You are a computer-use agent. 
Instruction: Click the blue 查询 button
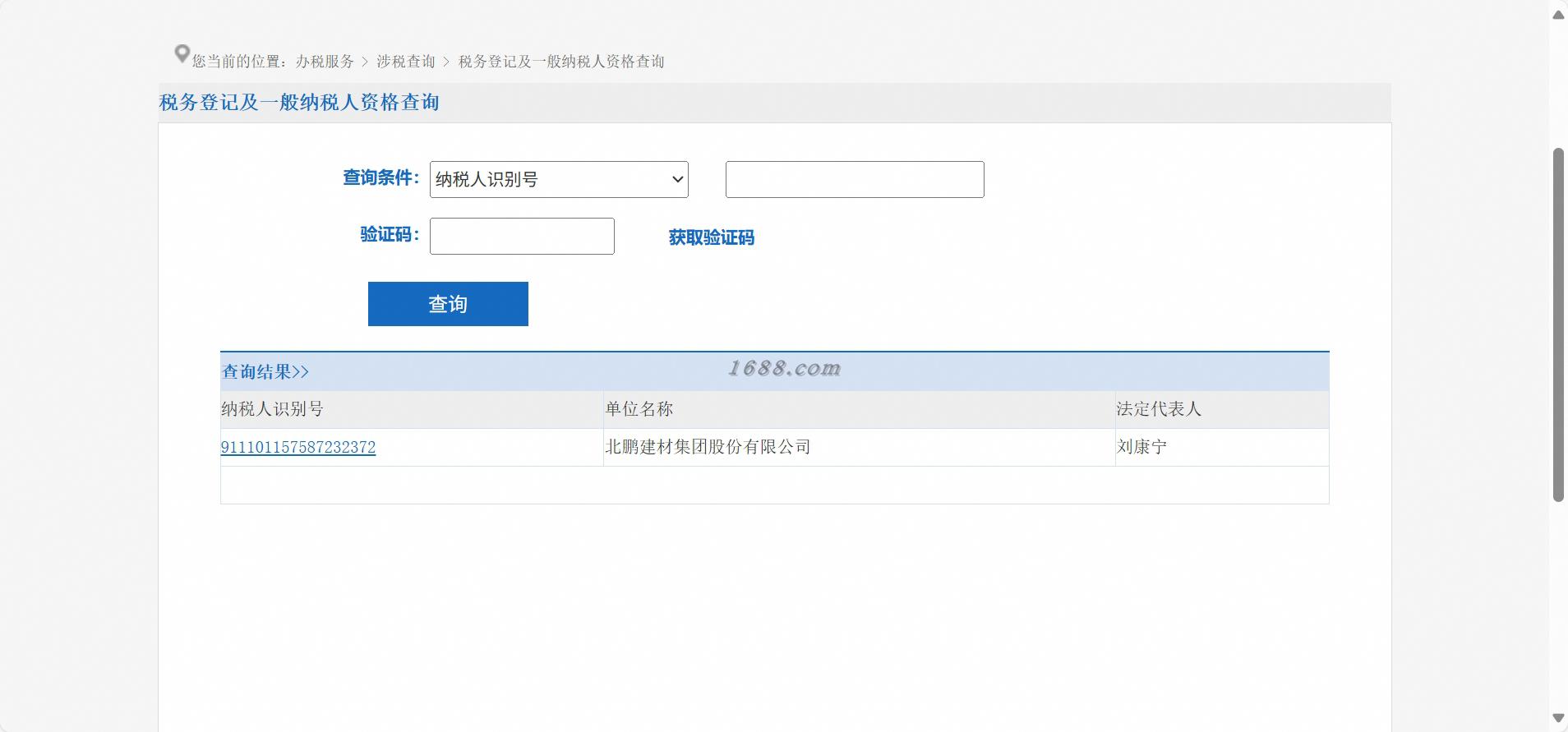pyautogui.click(x=448, y=304)
